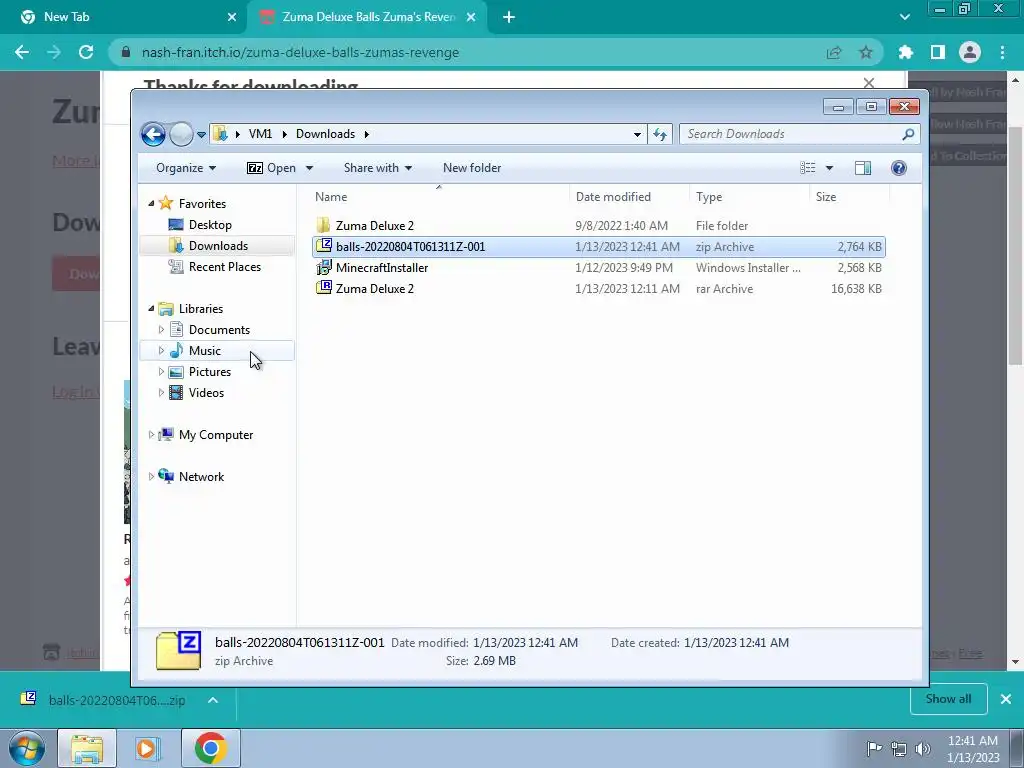Expand the My Computer node arrow
The image size is (1024, 768).
152,435
